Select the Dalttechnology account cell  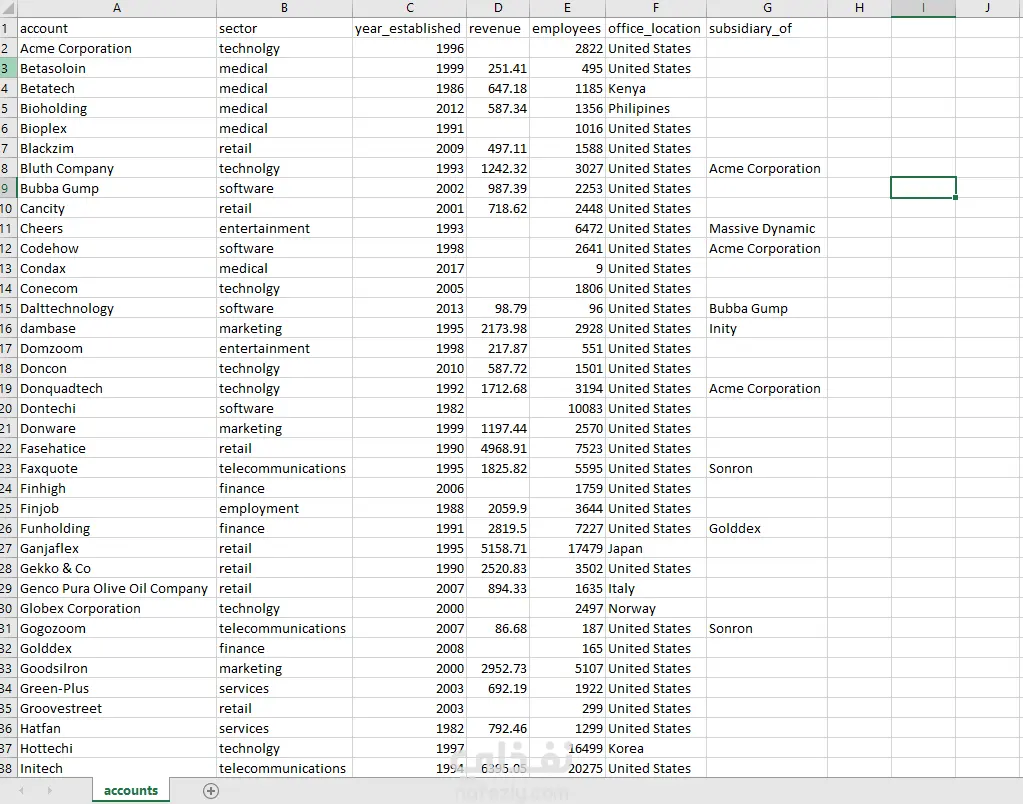click(x=117, y=309)
